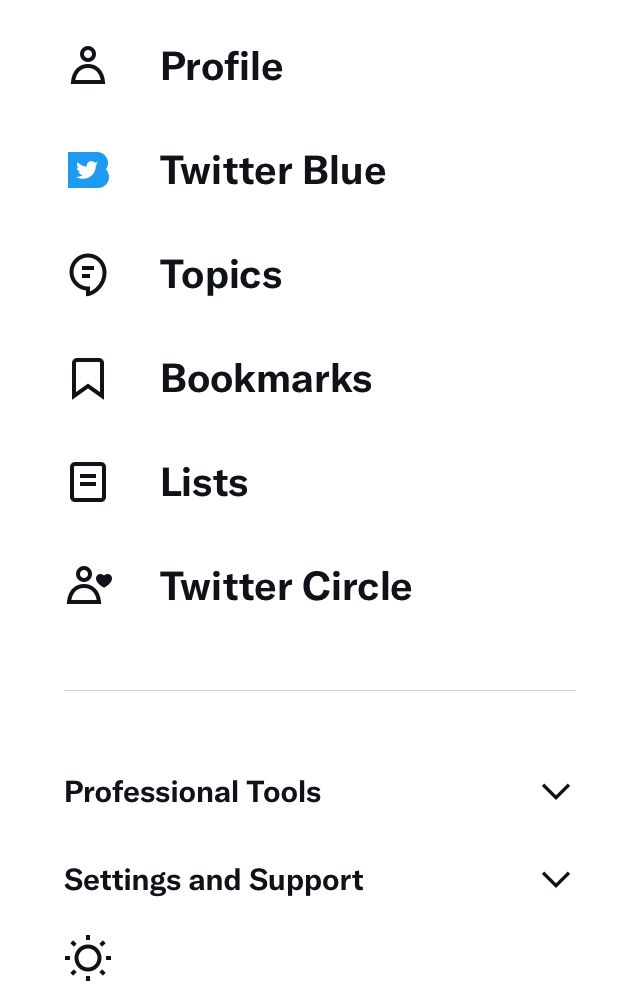Click the Profile person icon
The image size is (630, 1007).
pos(88,66)
